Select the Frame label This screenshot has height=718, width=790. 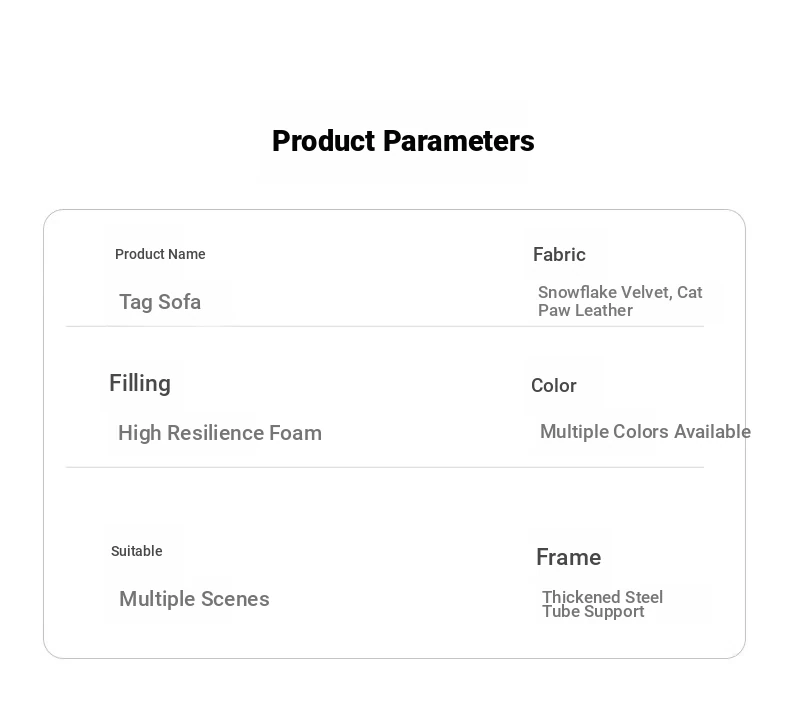pos(569,557)
